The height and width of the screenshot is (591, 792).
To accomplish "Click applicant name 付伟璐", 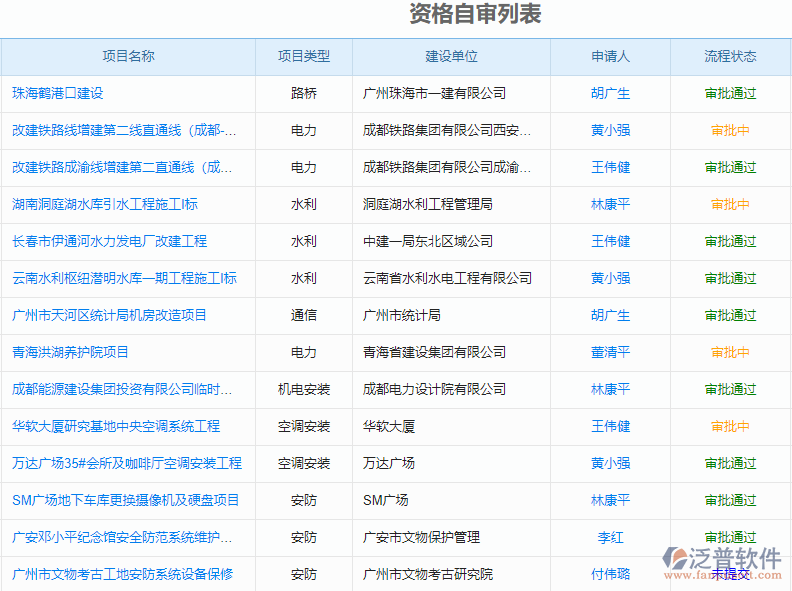I will (x=610, y=574).
